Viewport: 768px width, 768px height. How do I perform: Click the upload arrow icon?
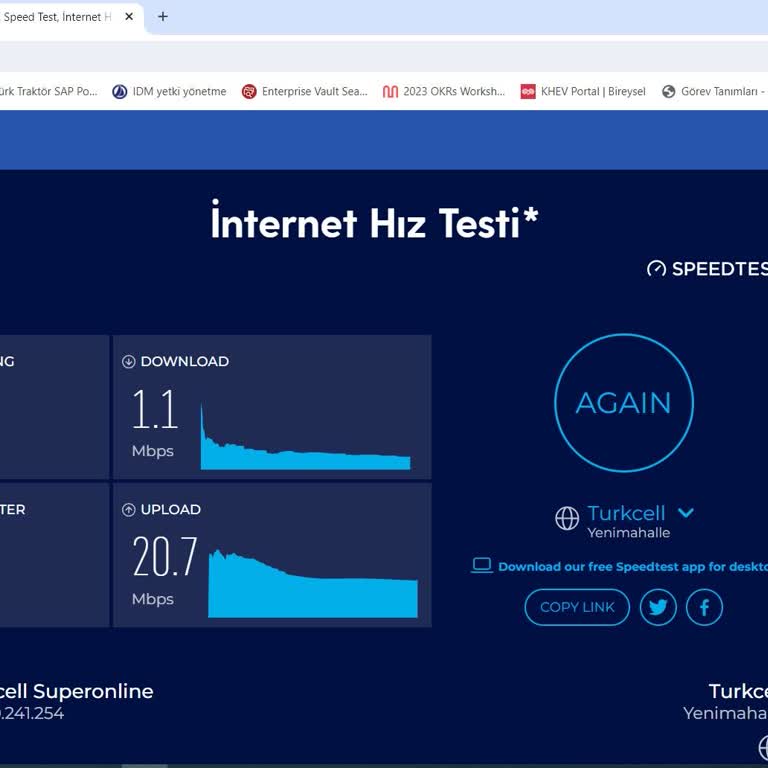click(x=128, y=510)
